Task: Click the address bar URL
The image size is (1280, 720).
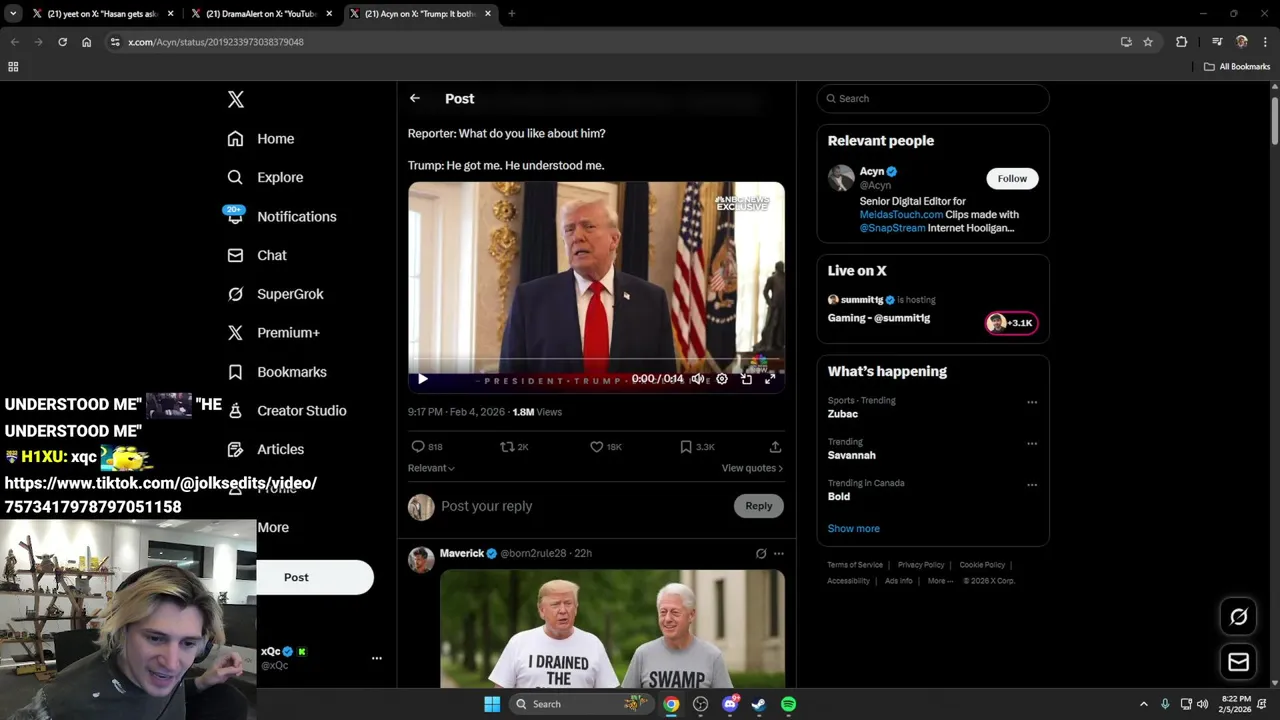Action: coord(216,42)
